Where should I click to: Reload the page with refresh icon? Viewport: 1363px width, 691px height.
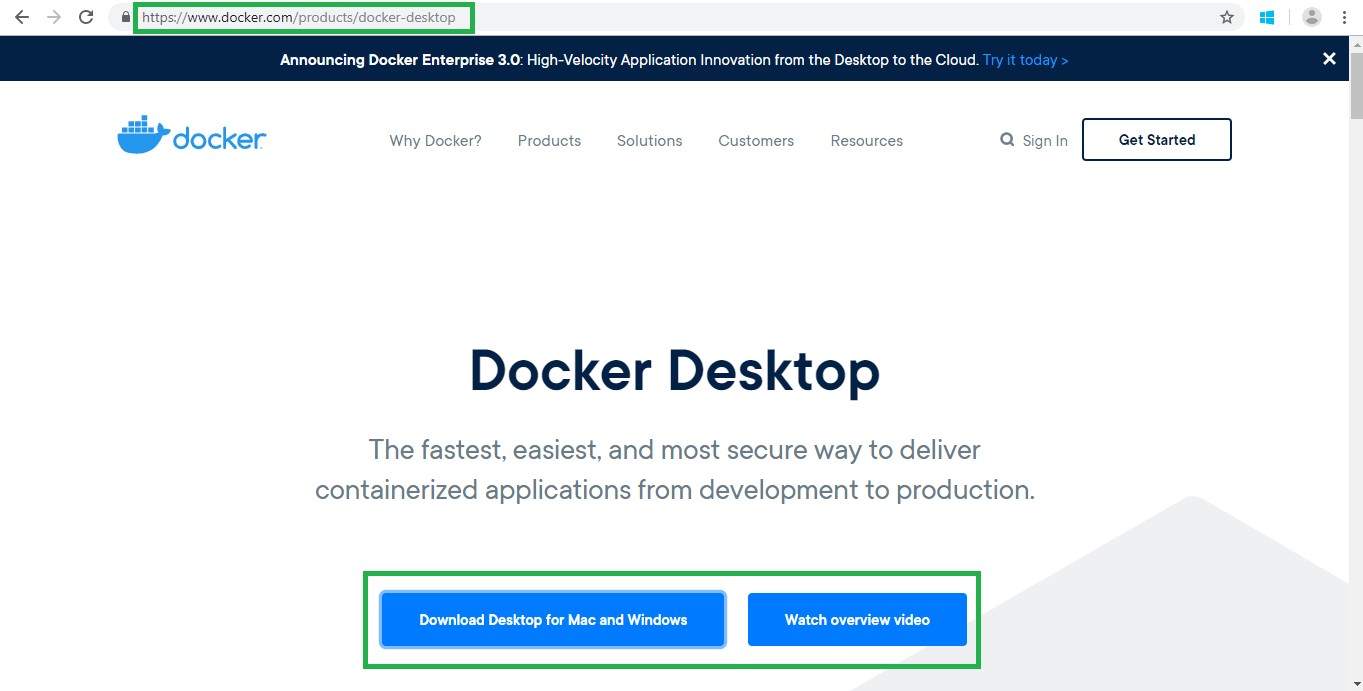(x=87, y=17)
